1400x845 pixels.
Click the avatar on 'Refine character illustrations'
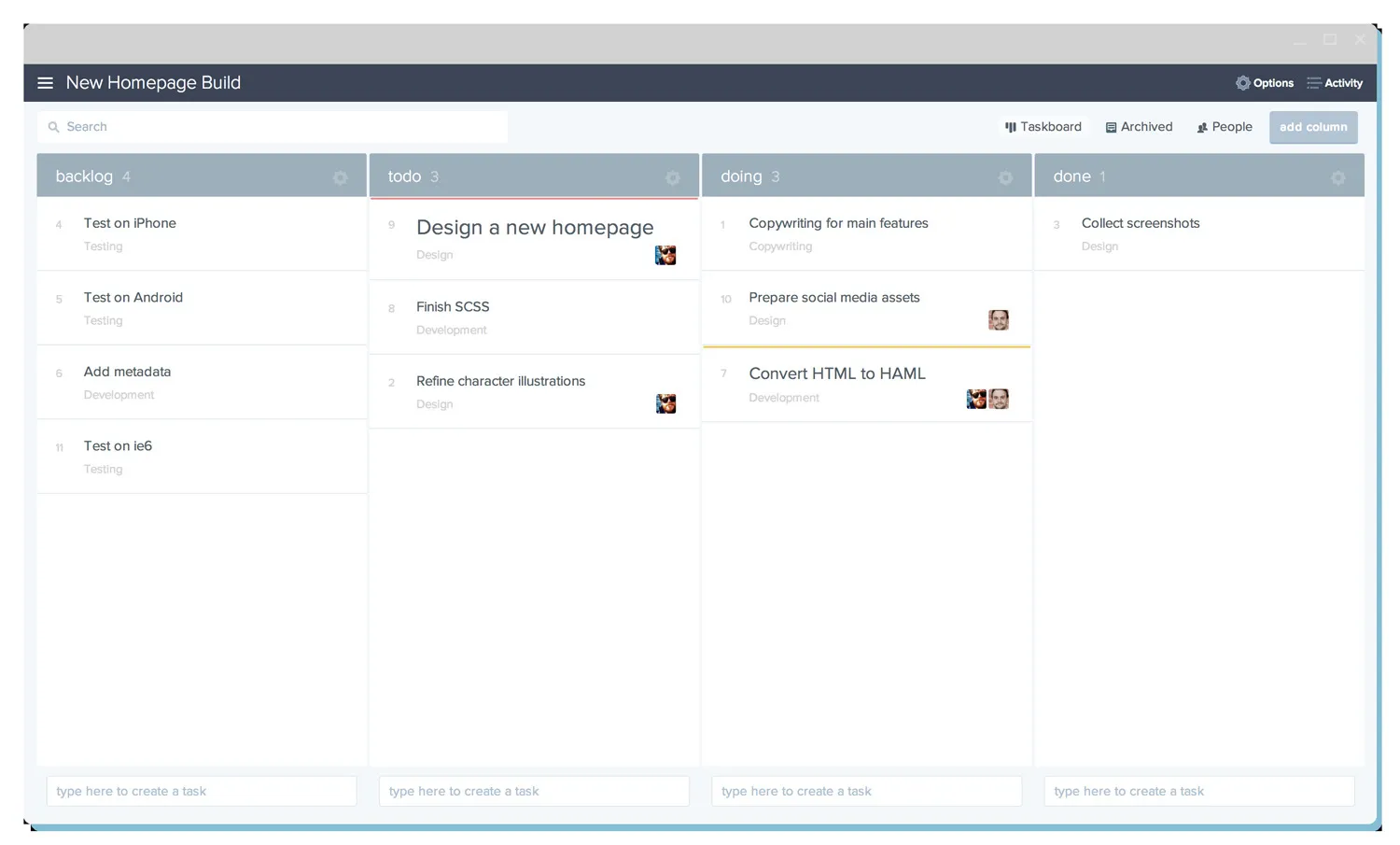click(x=665, y=403)
